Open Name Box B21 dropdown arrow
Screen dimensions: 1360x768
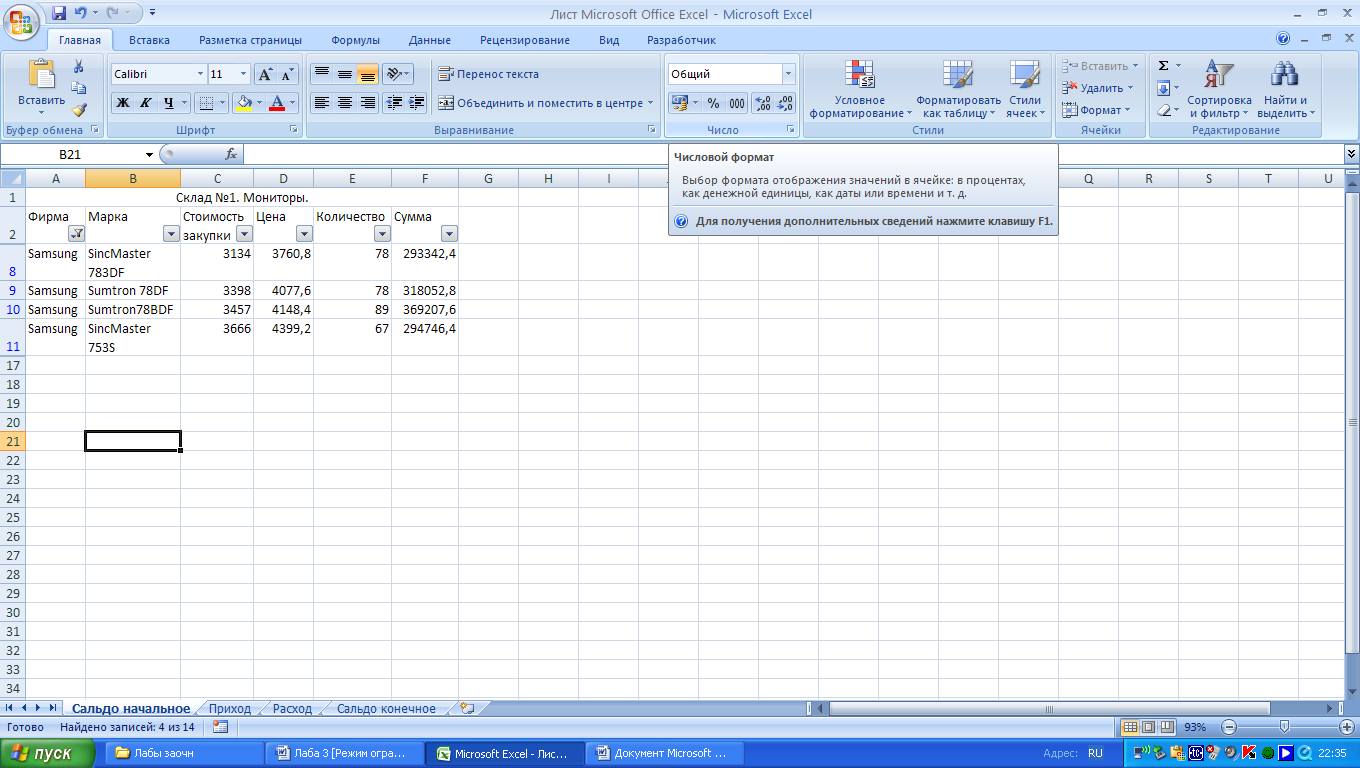pos(150,155)
